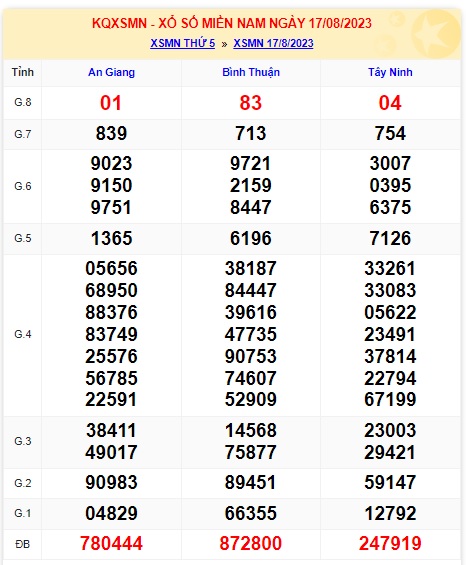The image size is (466, 565).
Task: Select the An Giang province header
Action: tap(111, 72)
